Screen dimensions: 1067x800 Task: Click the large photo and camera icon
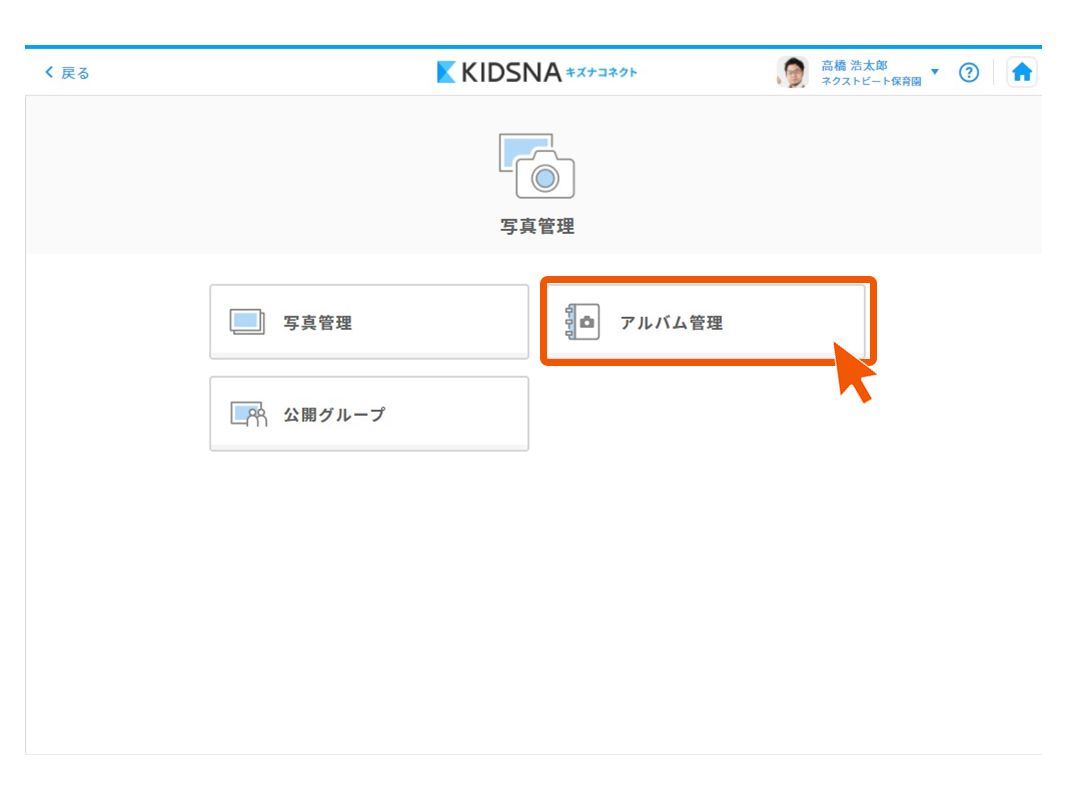pos(537,165)
